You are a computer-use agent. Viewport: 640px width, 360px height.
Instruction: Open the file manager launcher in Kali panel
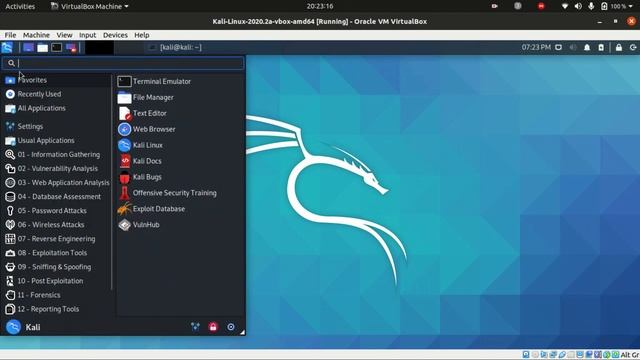[42, 48]
